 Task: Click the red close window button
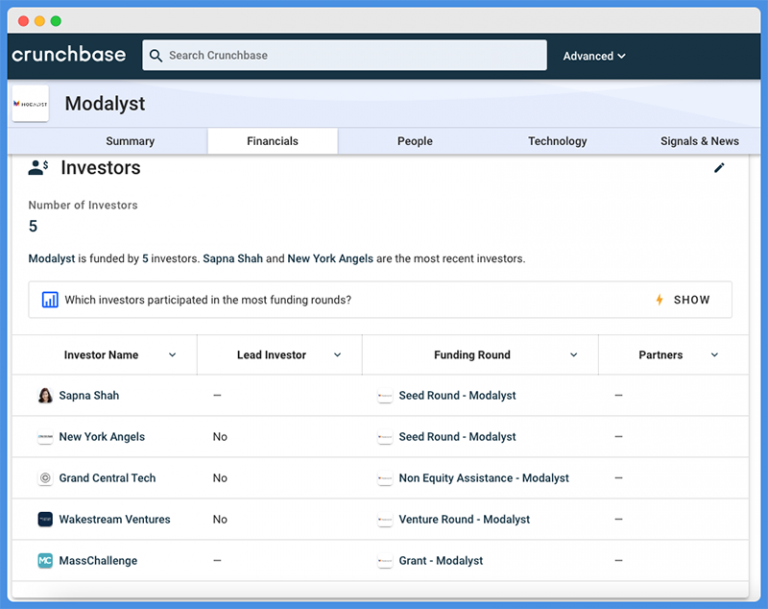23,21
